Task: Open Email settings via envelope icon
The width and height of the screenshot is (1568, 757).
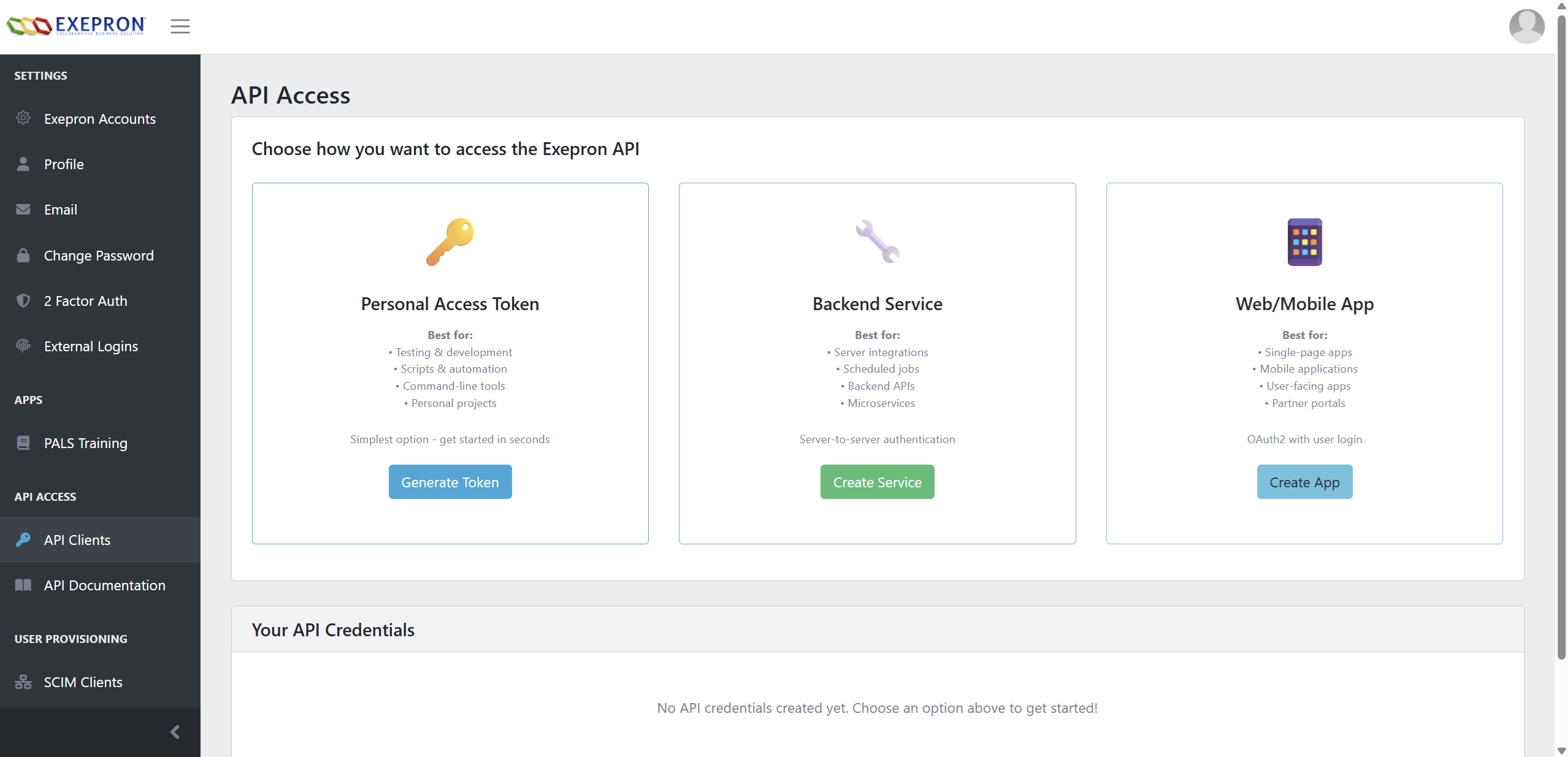Action: point(23,209)
